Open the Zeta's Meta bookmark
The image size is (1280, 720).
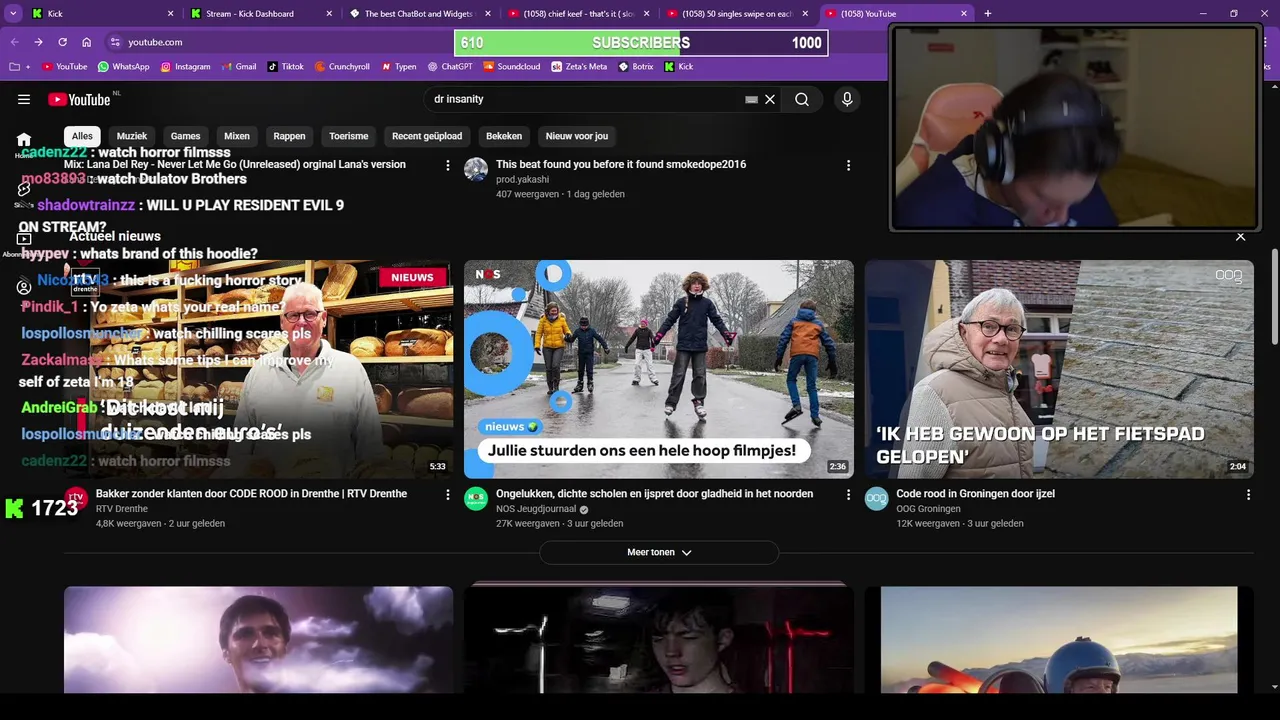pyautogui.click(x=578, y=67)
